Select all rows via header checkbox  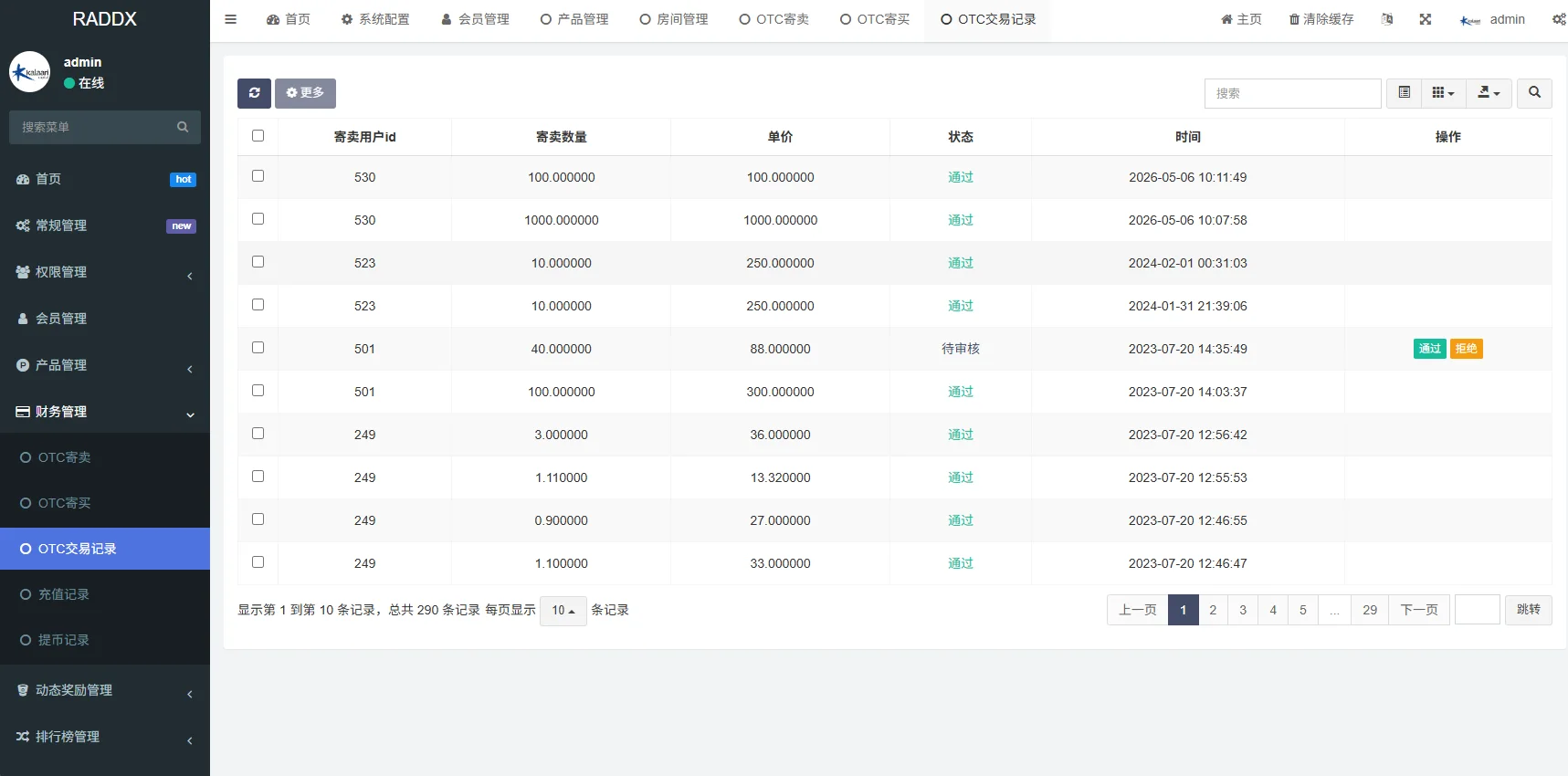click(258, 136)
